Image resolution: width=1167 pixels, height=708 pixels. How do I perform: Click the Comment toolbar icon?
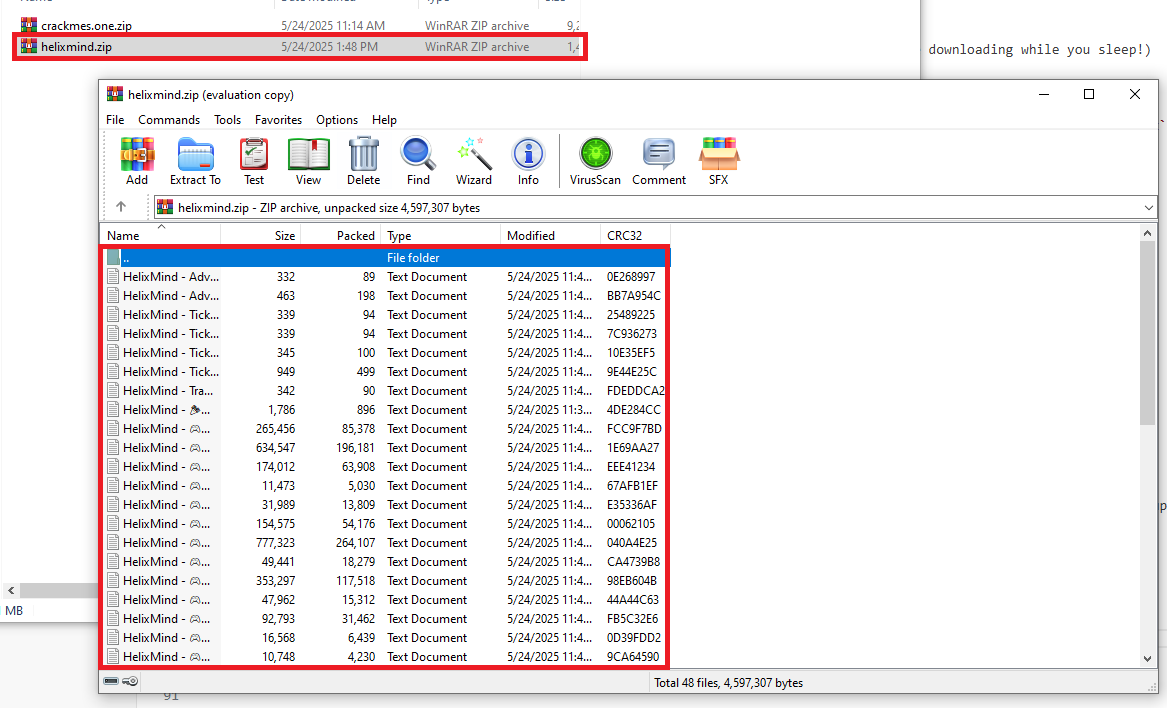pyautogui.click(x=659, y=161)
